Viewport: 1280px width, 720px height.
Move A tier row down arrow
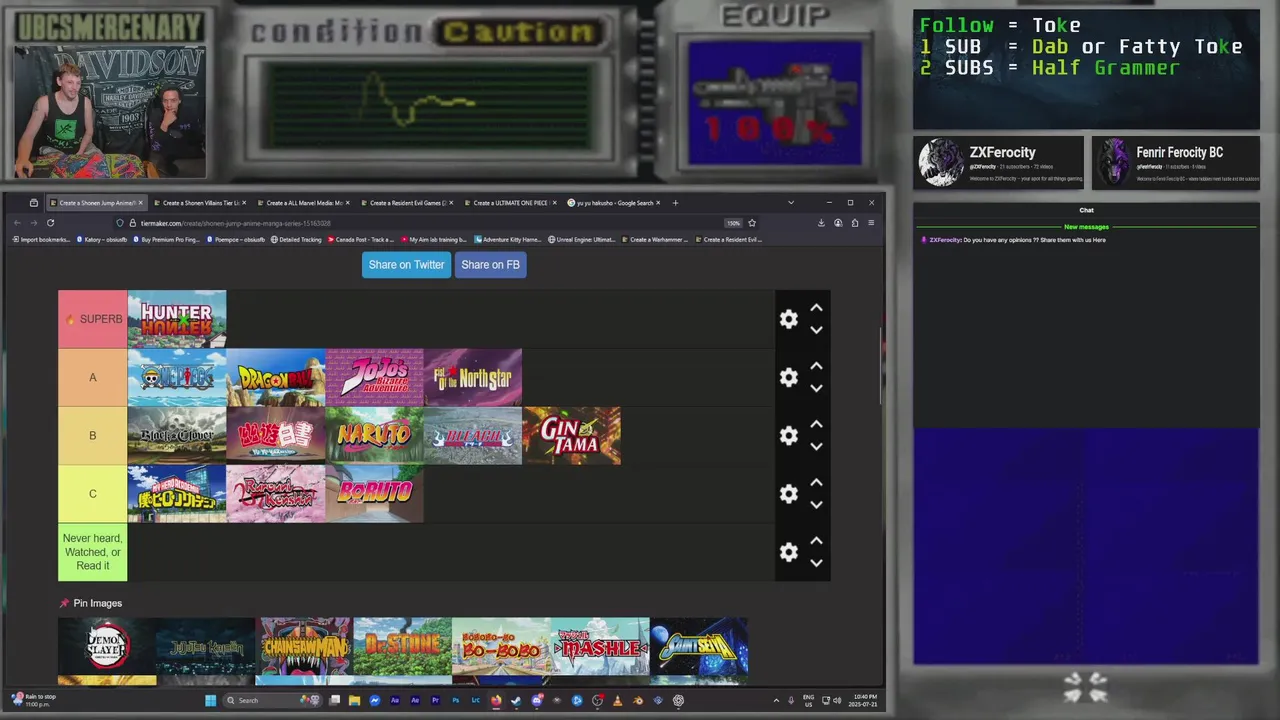[816, 388]
